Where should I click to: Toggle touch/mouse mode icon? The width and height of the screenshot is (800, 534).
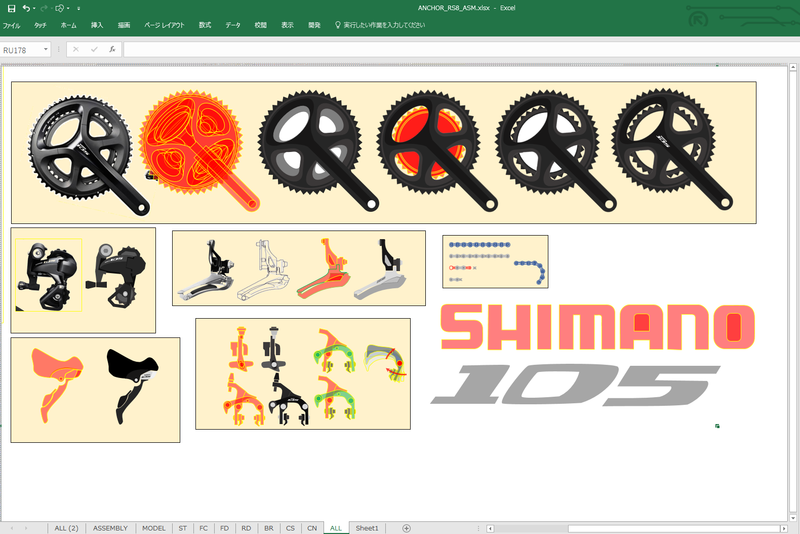point(60,8)
